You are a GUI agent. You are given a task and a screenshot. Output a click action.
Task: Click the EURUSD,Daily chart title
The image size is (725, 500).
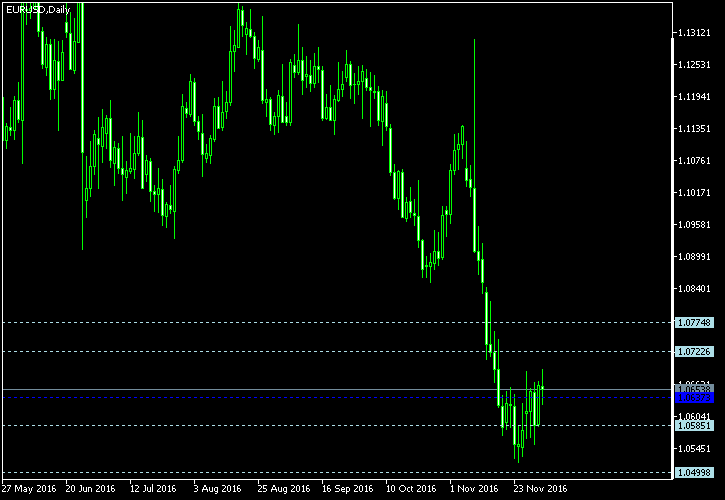pyautogui.click(x=38, y=10)
